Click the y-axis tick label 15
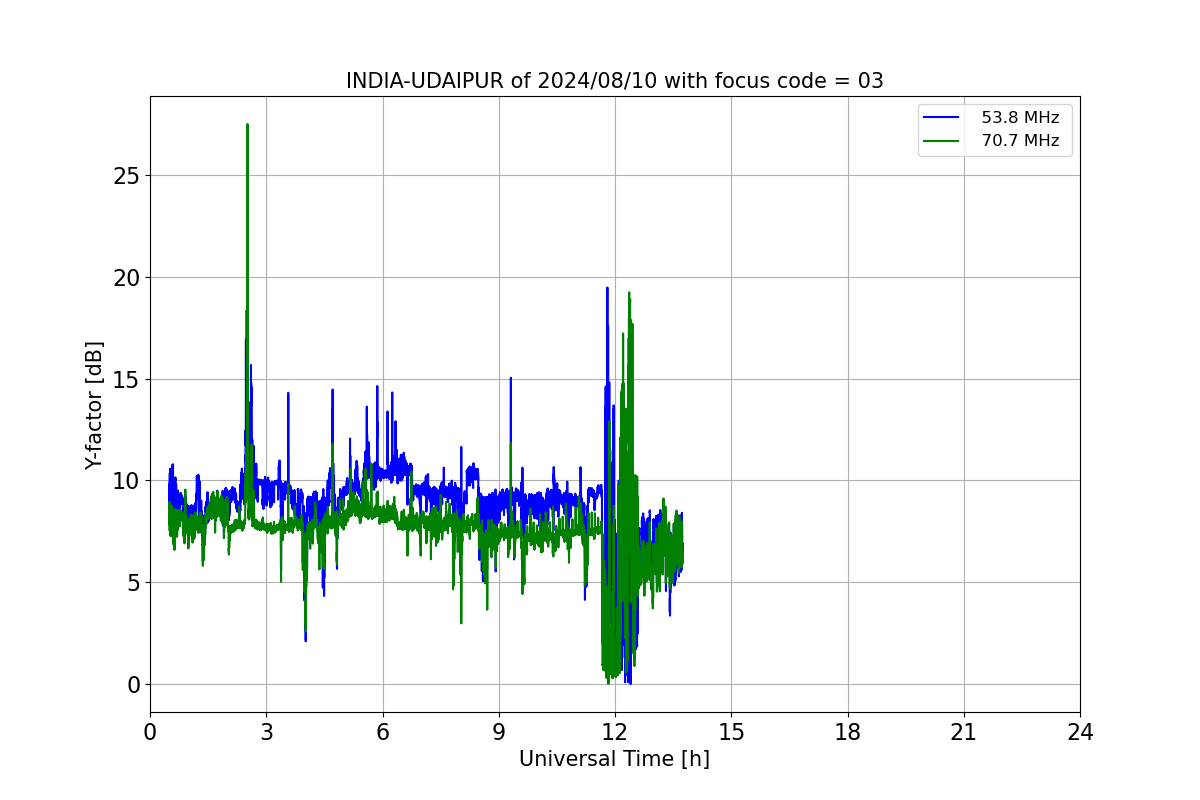The height and width of the screenshot is (800, 1200). 128,380
